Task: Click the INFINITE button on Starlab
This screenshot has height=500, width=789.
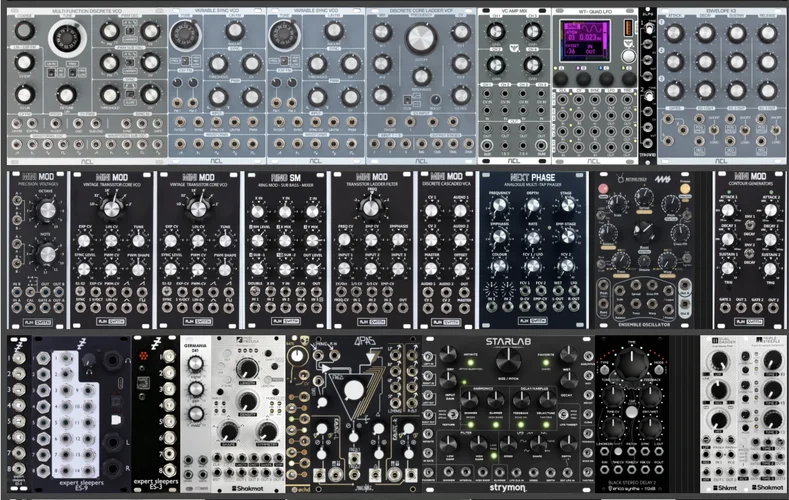Action: 471,363
